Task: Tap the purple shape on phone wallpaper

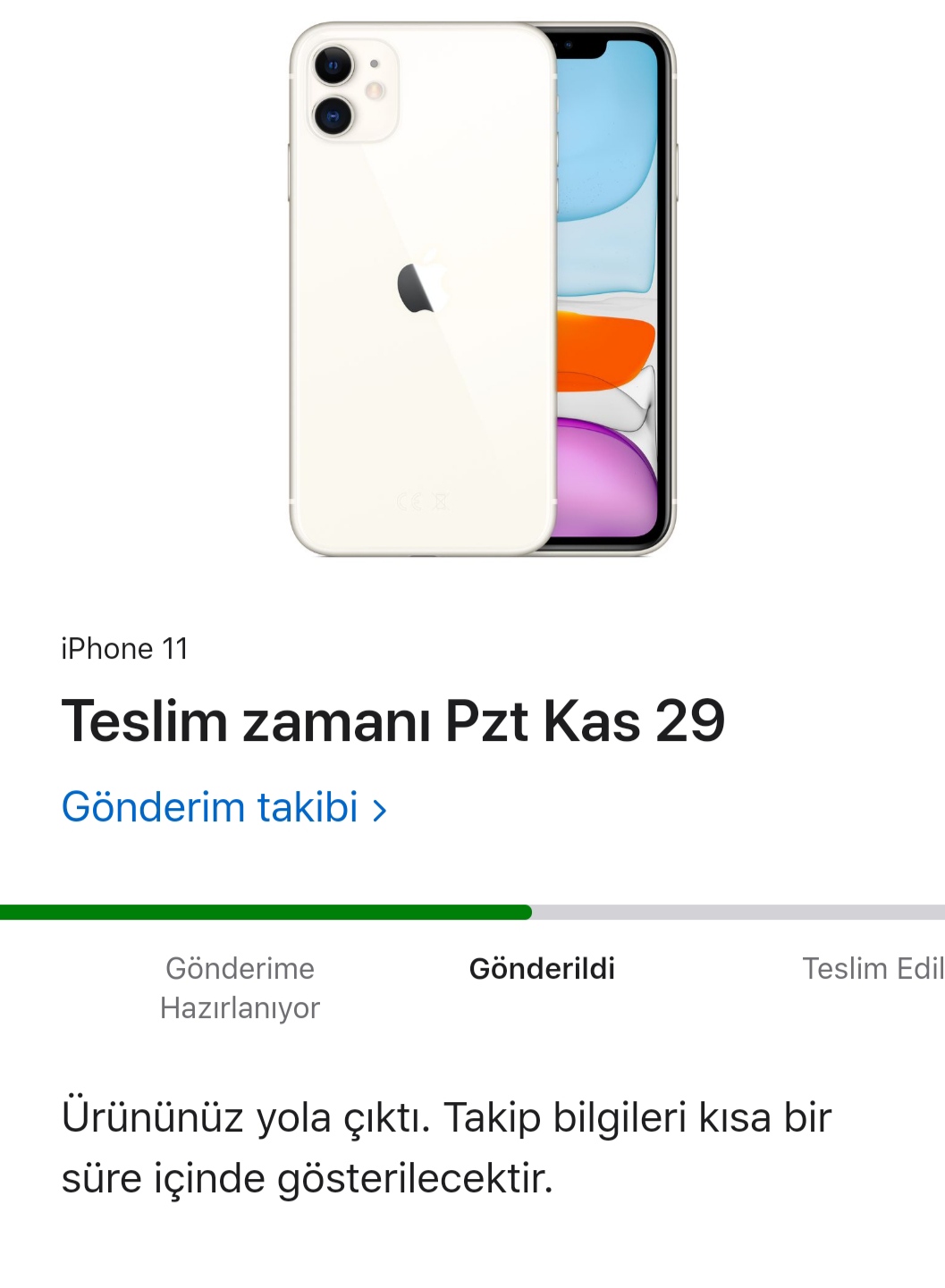Action: (606, 477)
